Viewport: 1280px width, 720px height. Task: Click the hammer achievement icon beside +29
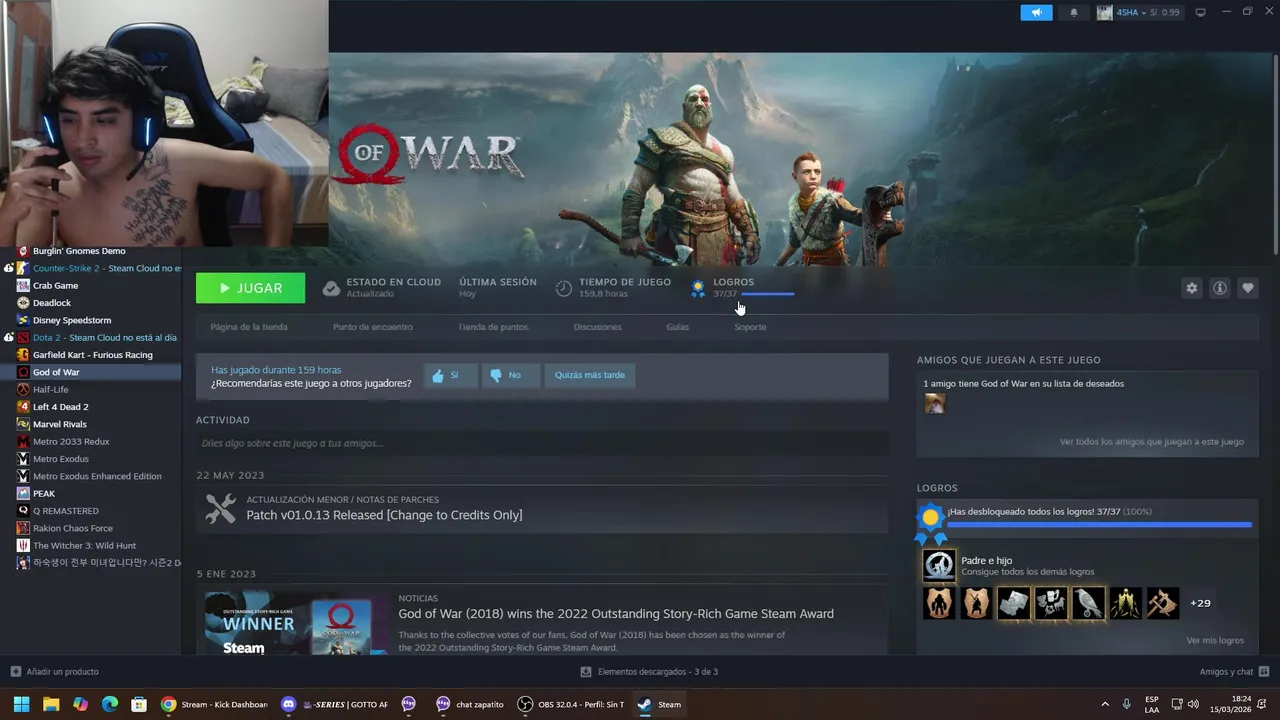coord(1162,603)
